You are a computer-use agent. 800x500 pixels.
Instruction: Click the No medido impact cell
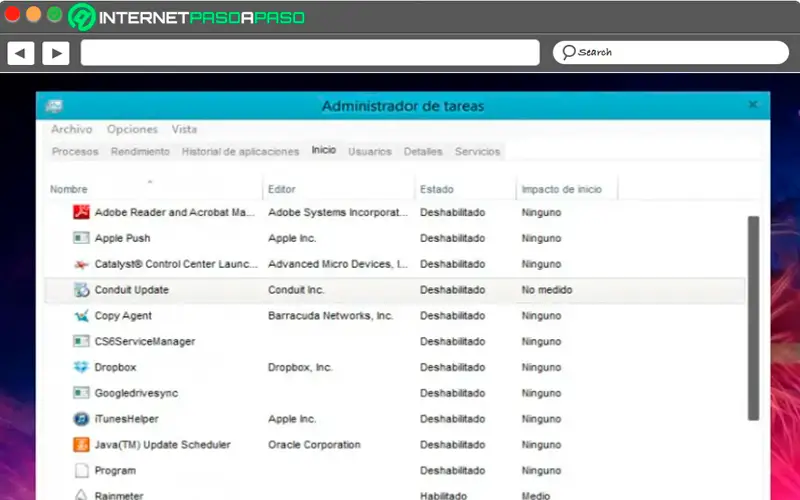coord(547,290)
